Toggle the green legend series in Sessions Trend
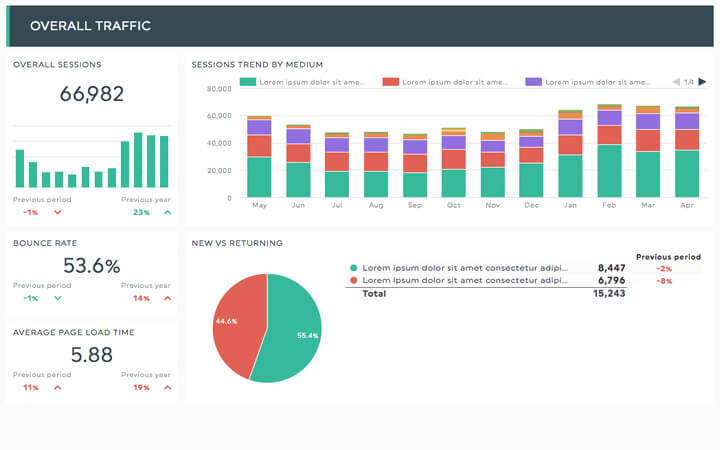 pos(302,82)
